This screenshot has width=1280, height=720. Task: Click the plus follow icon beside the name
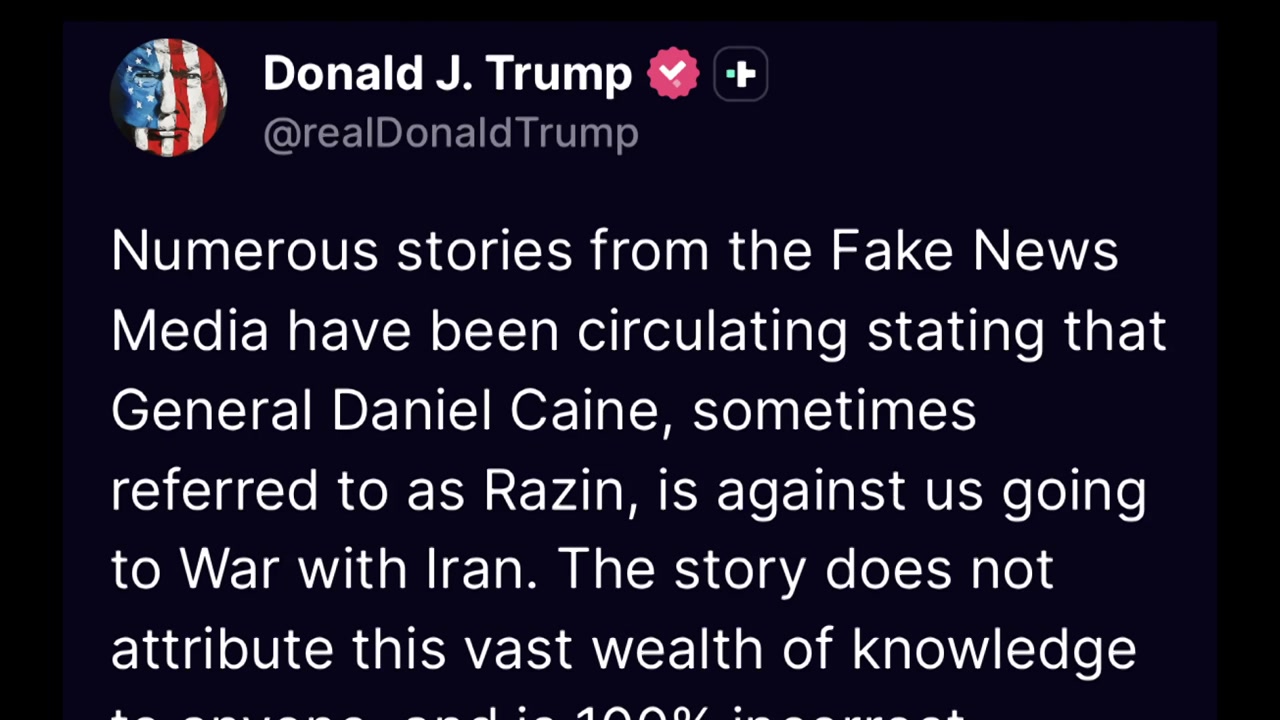pyautogui.click(x=740, y=74)
